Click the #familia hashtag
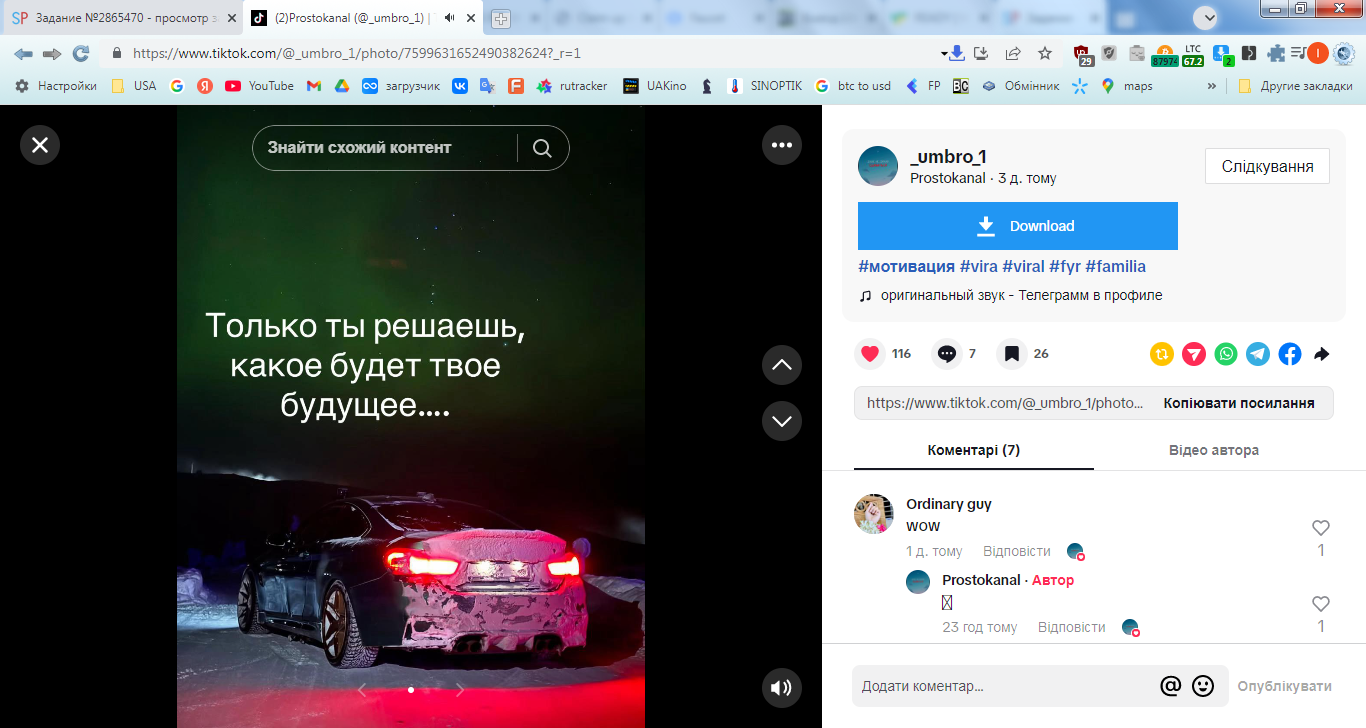 (1115, 267)
